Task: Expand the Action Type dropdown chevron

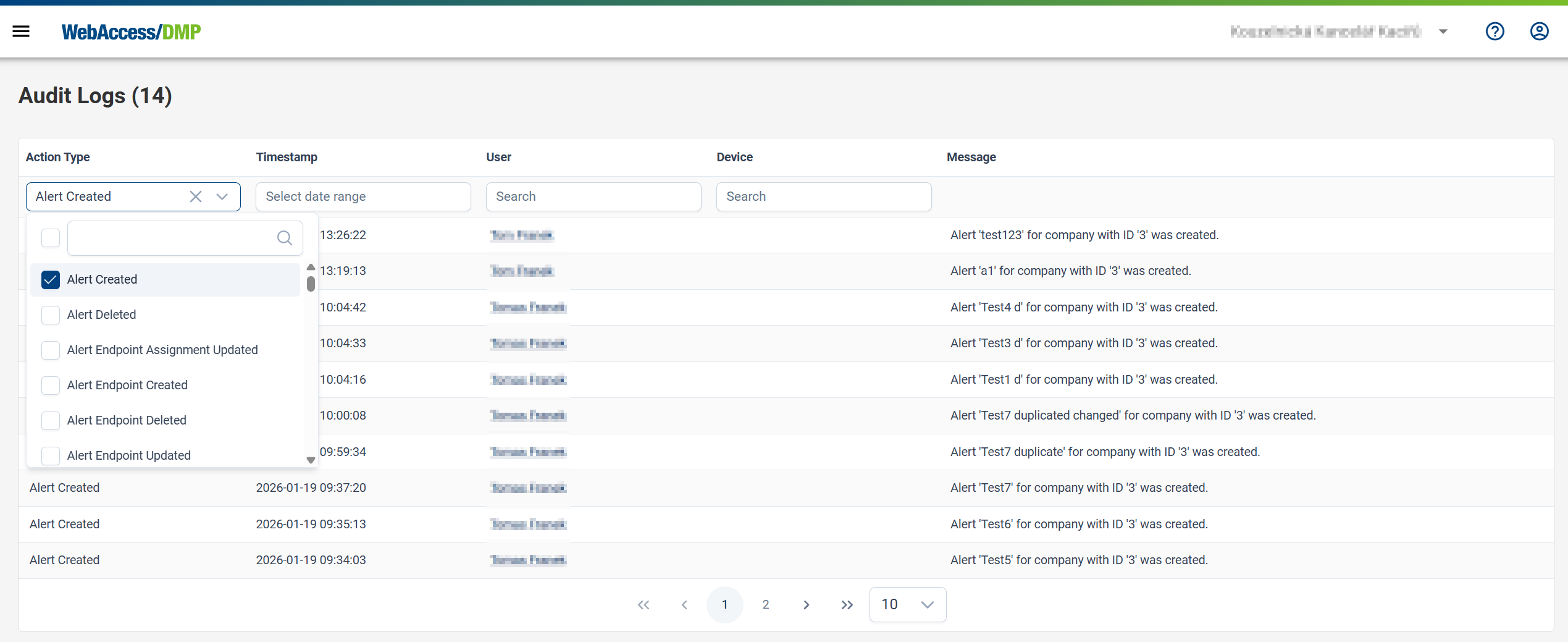Action: click(x=222, y=196)
